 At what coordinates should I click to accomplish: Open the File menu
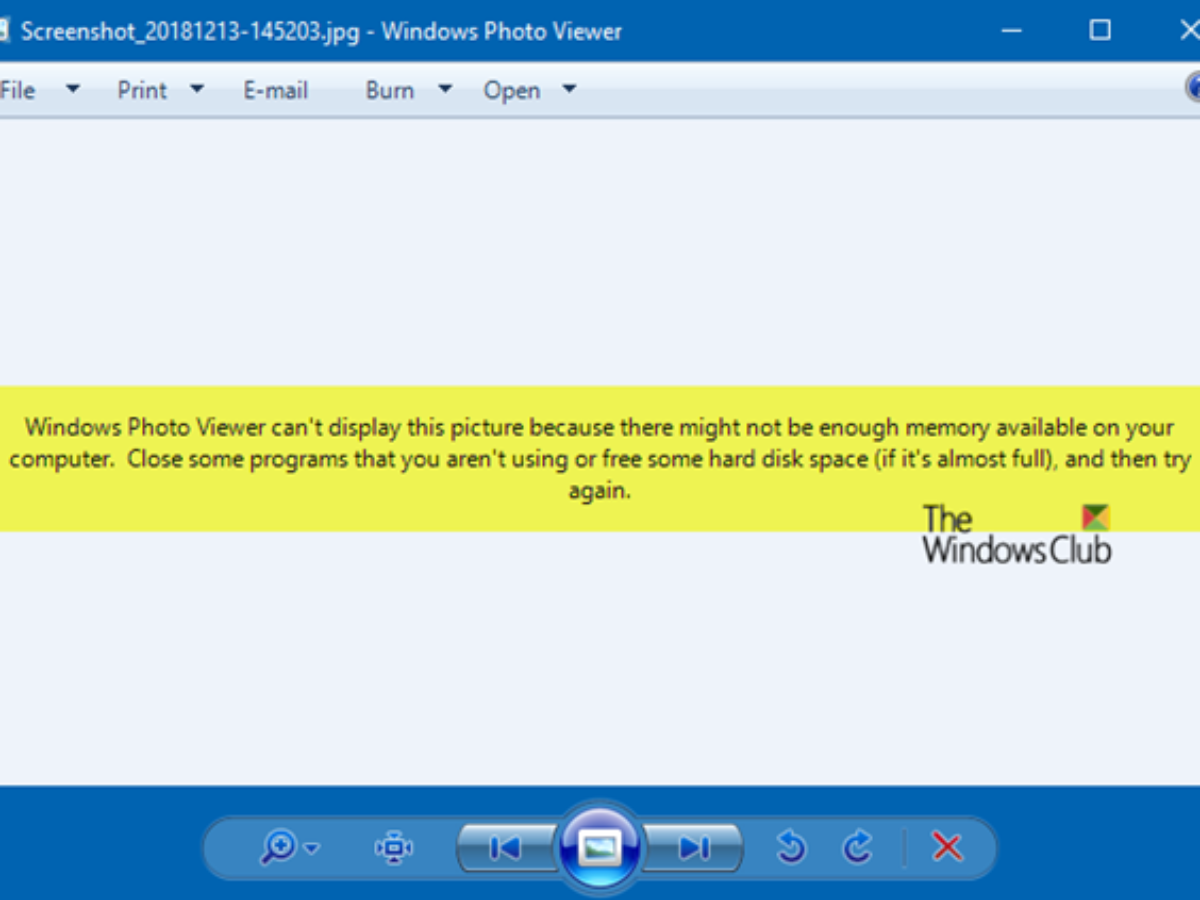click(x=17, y=90)
